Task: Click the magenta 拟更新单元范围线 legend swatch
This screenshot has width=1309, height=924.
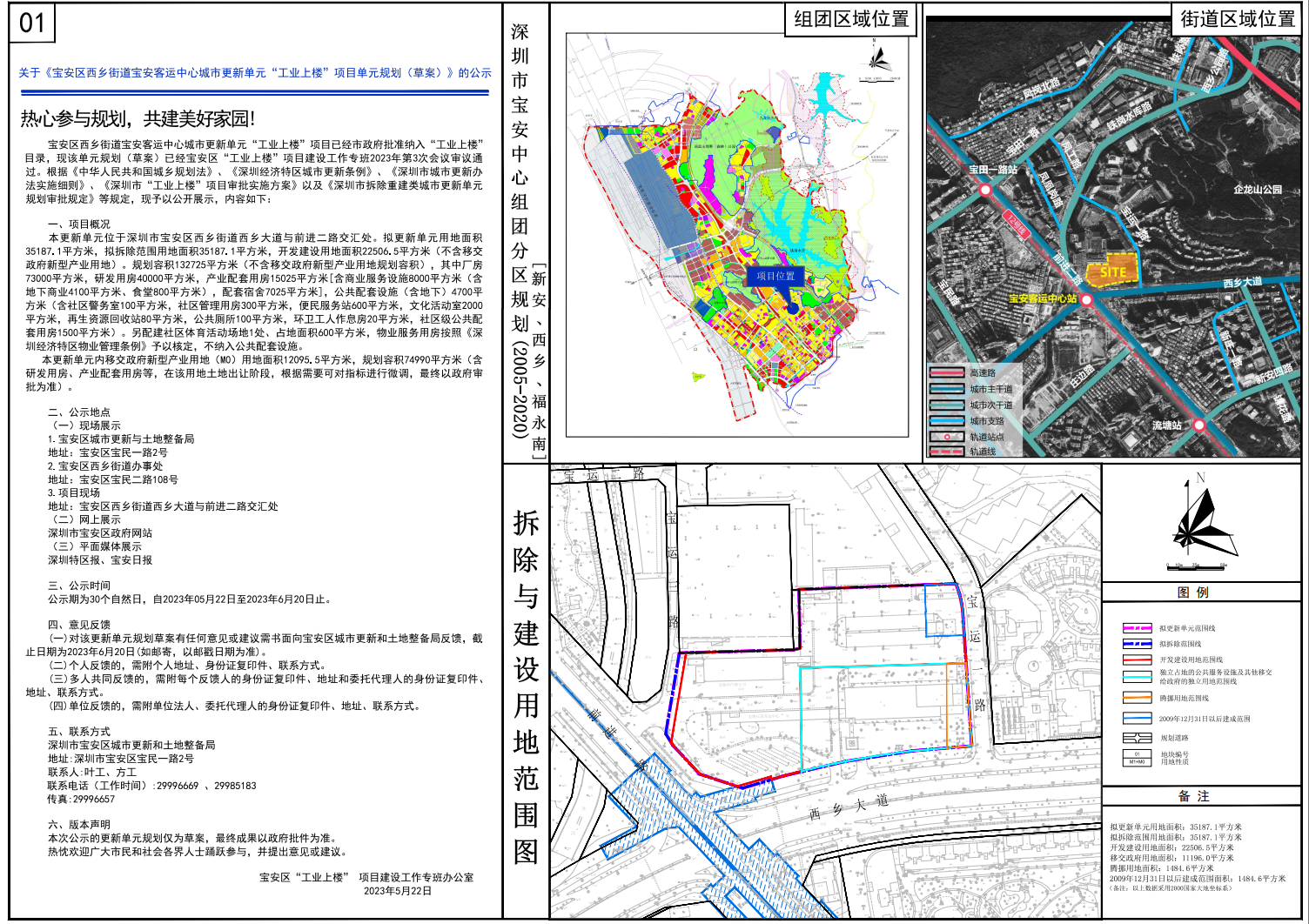Action: pyautogui.click(x=1137, y=628)
